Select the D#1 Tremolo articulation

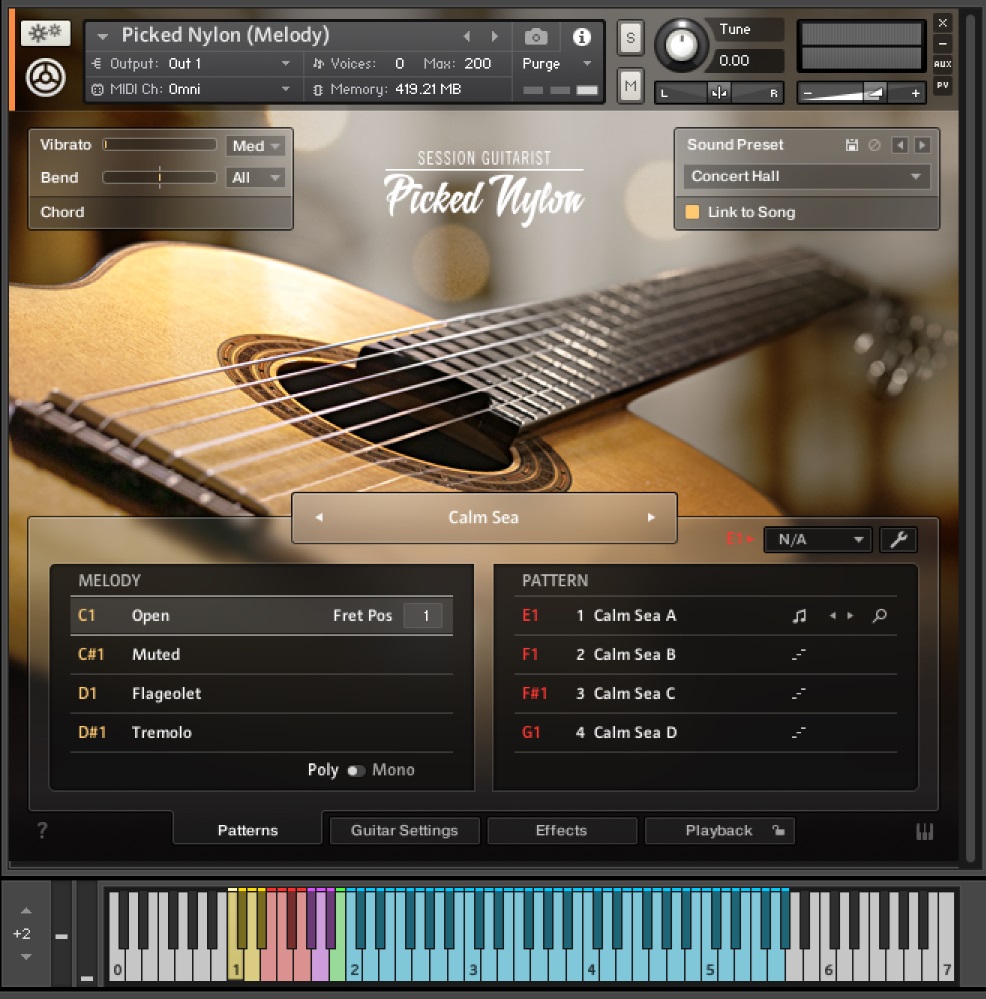[261, 733]
